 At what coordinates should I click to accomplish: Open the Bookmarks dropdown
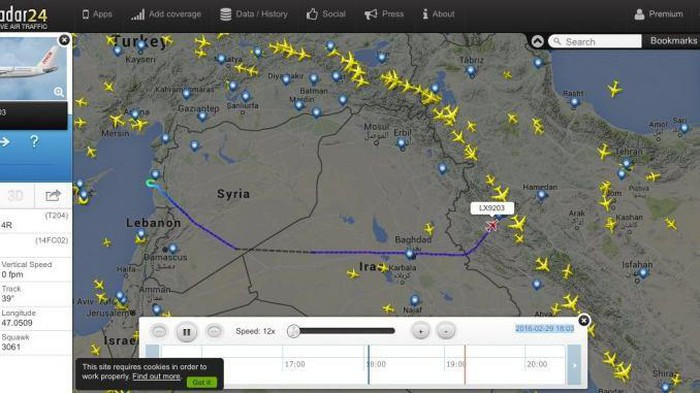click(673, 41)
